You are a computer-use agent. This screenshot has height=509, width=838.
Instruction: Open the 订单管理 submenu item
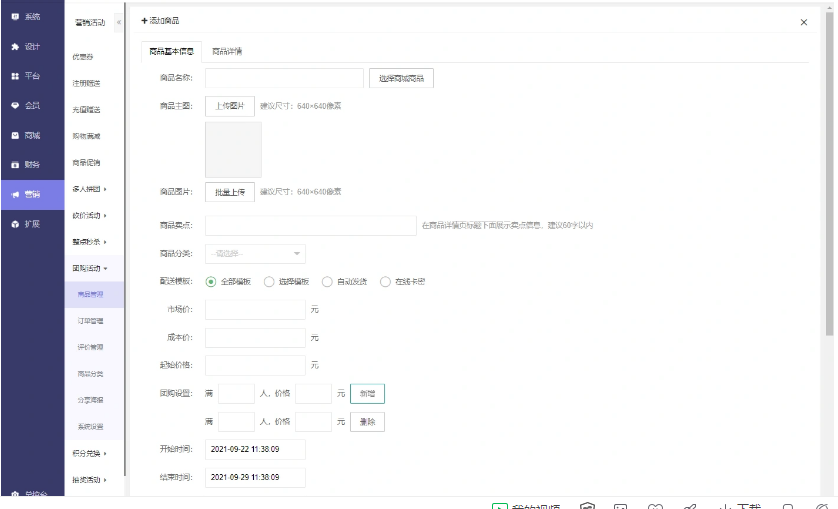click(90, 321)
